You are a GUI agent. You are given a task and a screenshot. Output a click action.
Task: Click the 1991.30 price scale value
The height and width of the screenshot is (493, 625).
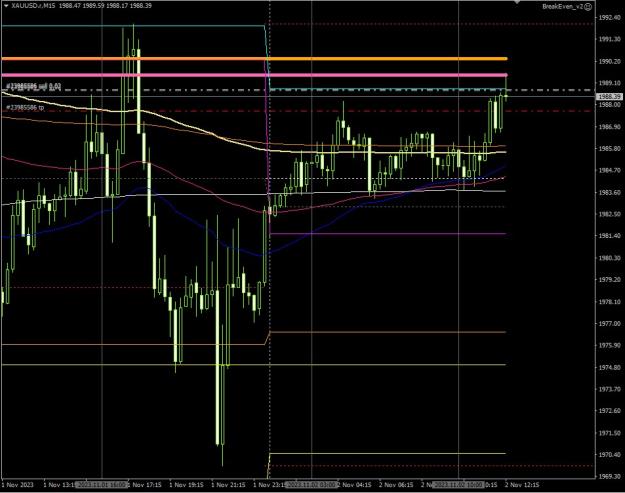pyautogui.click(x=609, y=39)
